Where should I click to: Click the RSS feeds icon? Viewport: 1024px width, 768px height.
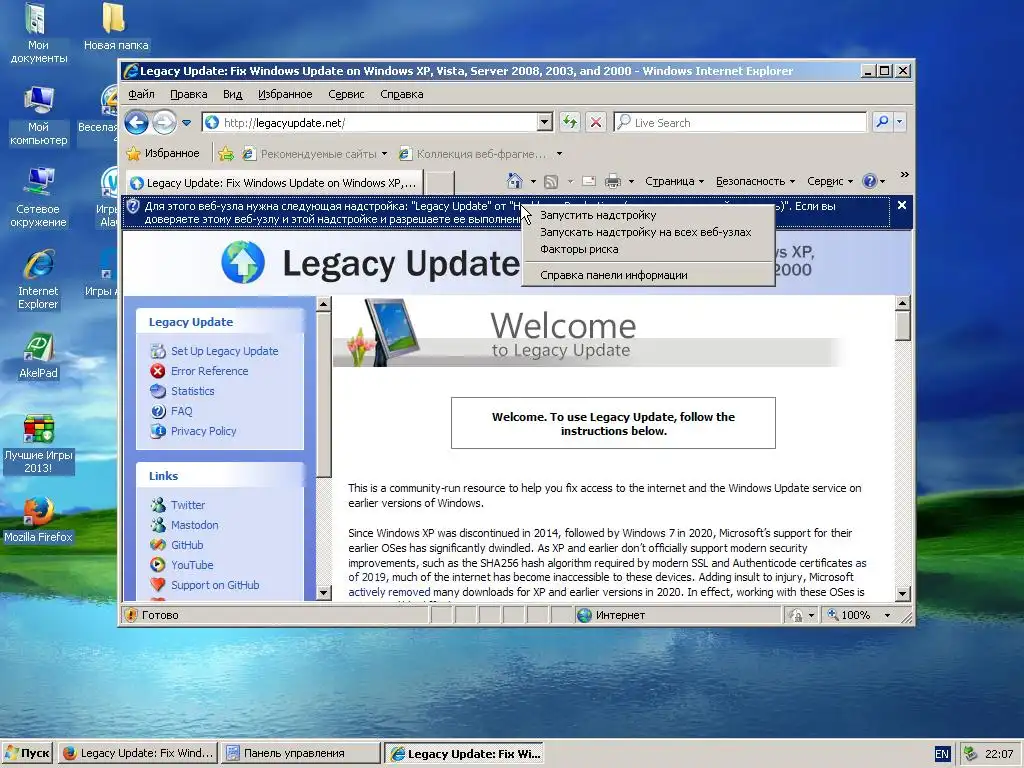551,182
